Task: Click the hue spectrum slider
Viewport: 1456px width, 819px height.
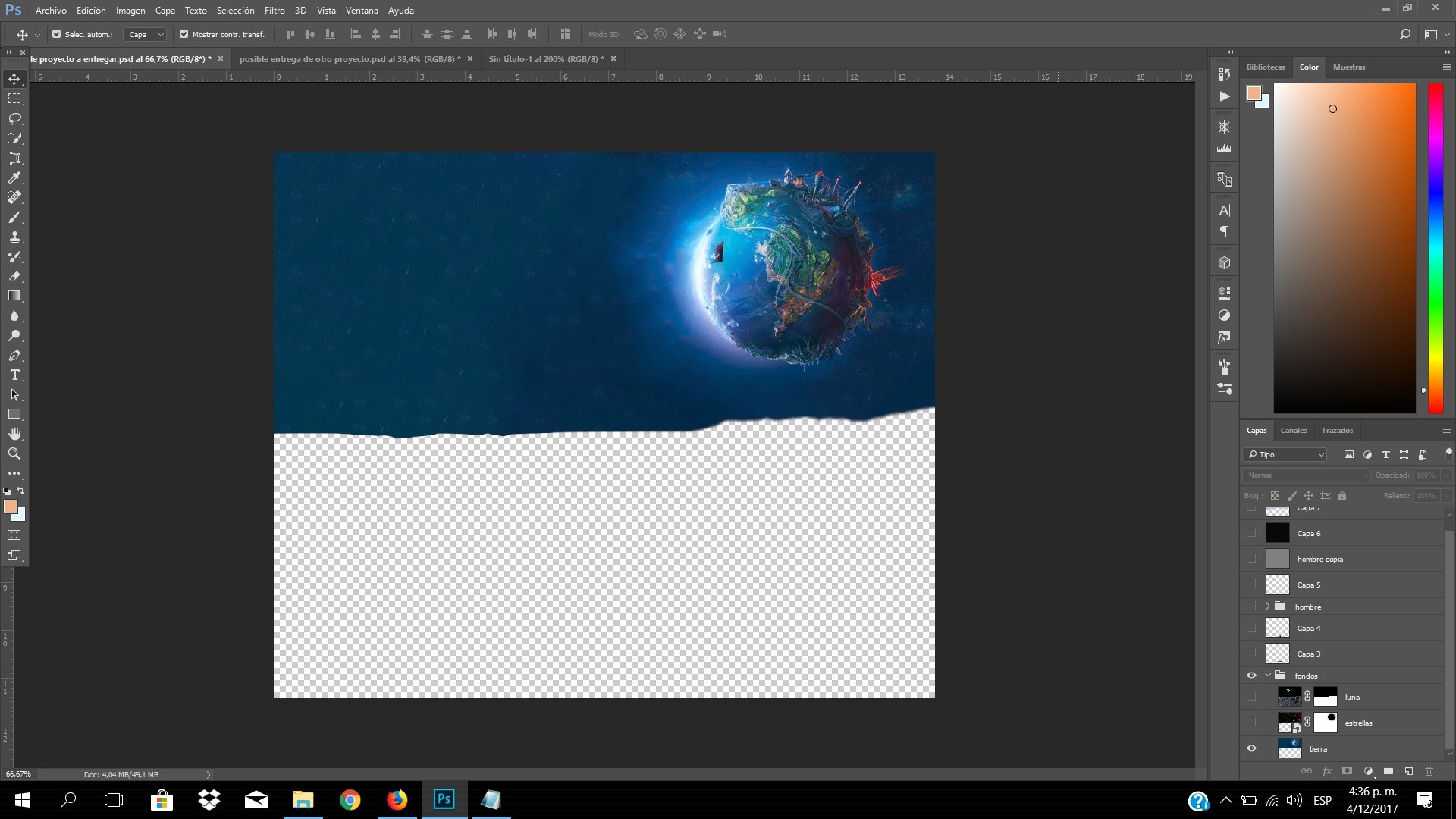Action: (x=1436, y=248)
